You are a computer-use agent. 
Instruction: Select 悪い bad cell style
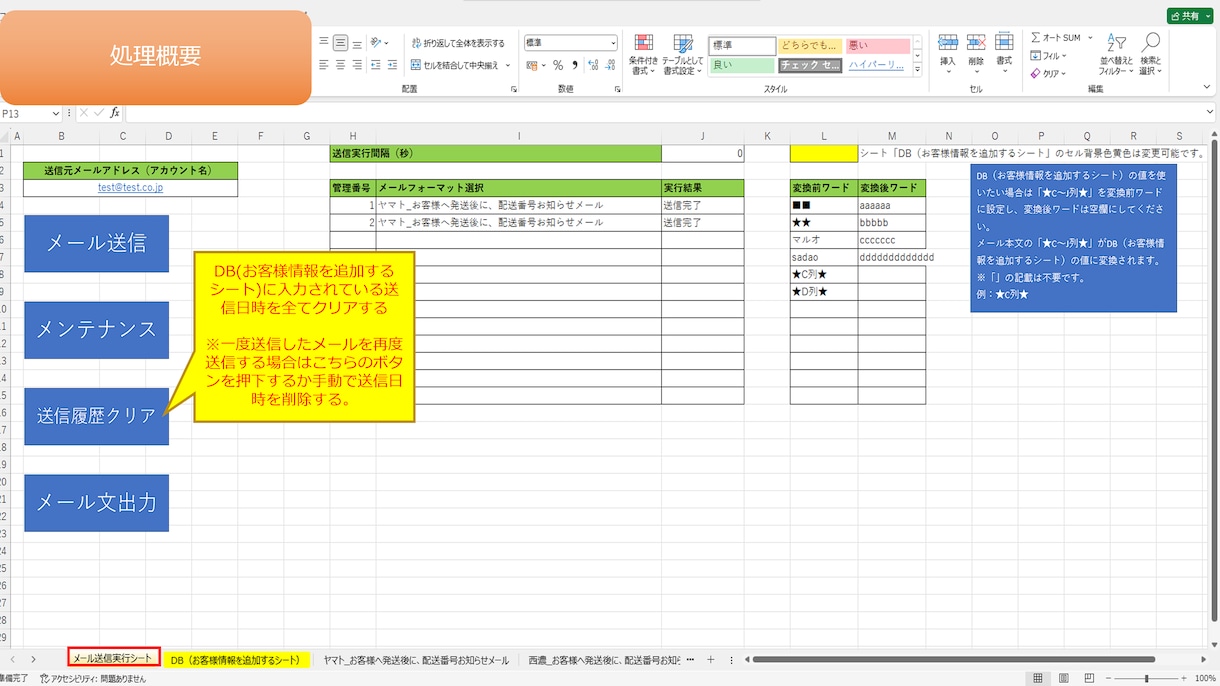(878, 46)
